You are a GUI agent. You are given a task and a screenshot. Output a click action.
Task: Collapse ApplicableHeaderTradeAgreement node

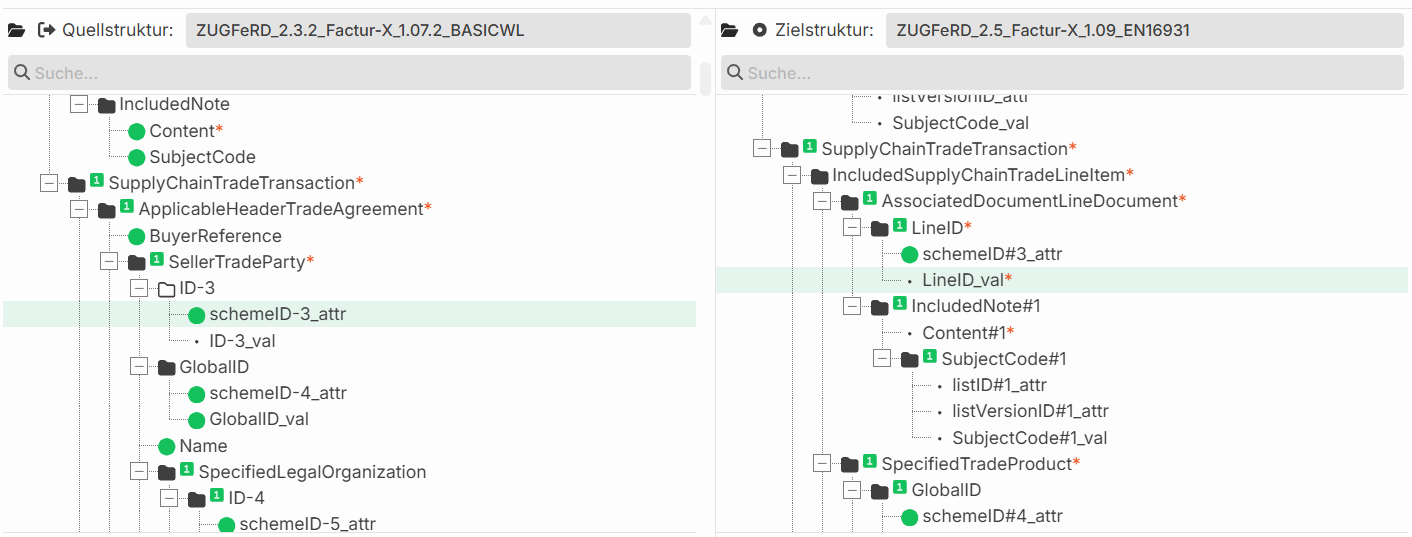pyautogui.click(x=79, y=209)
